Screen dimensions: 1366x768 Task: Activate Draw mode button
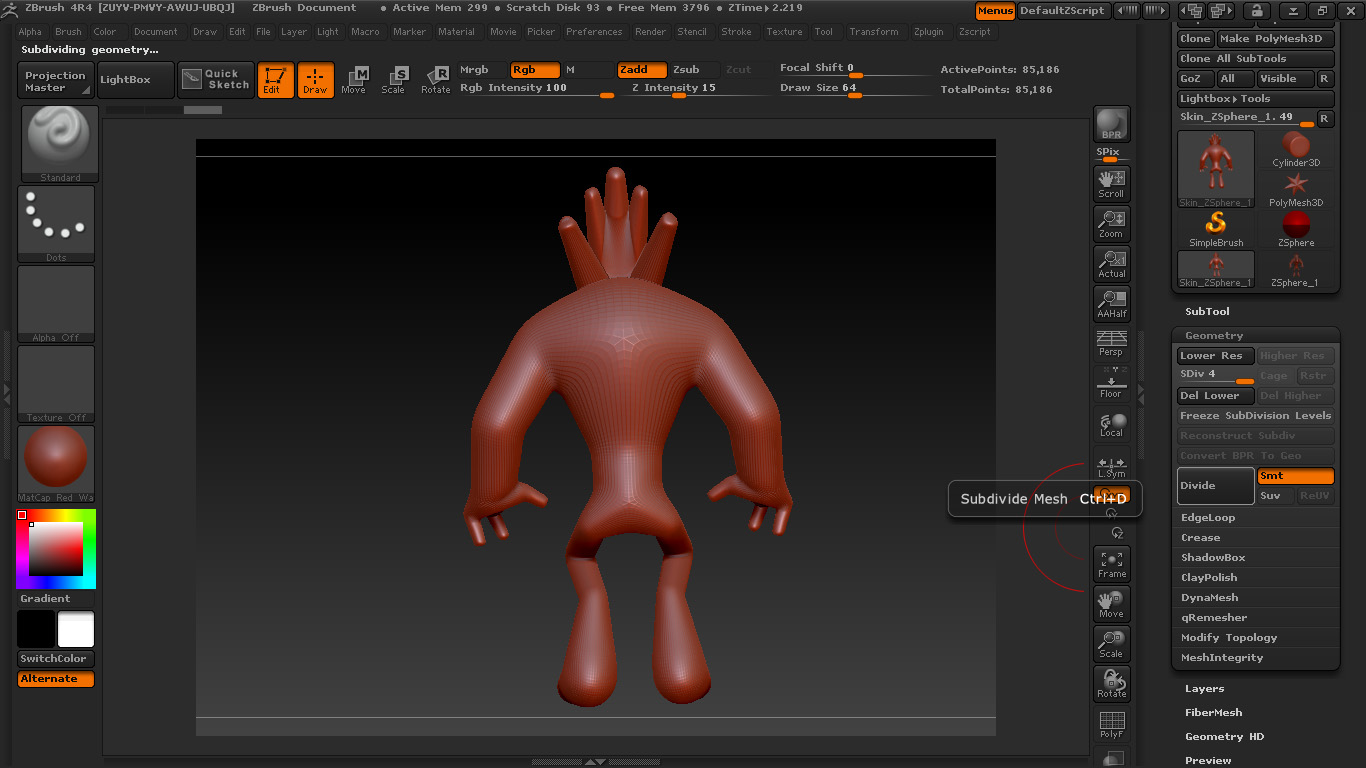(x=315, y=80)
